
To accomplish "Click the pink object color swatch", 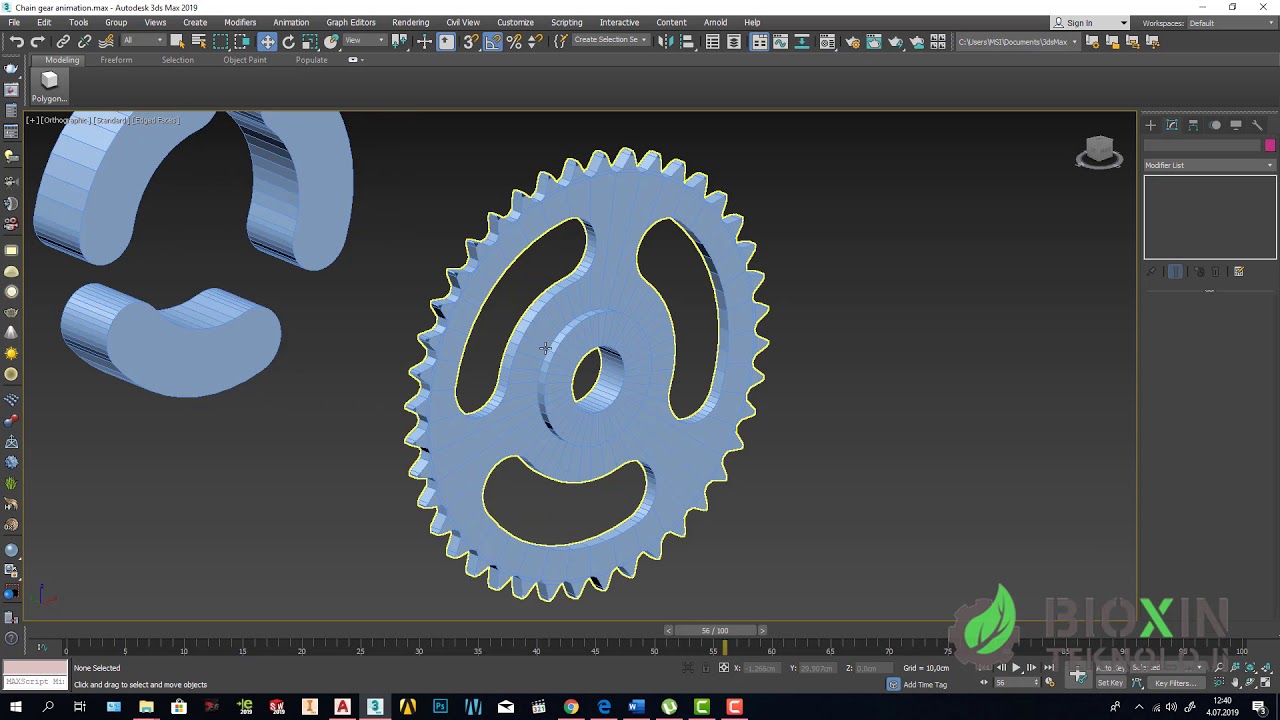I will click(x=1270, y=145).
